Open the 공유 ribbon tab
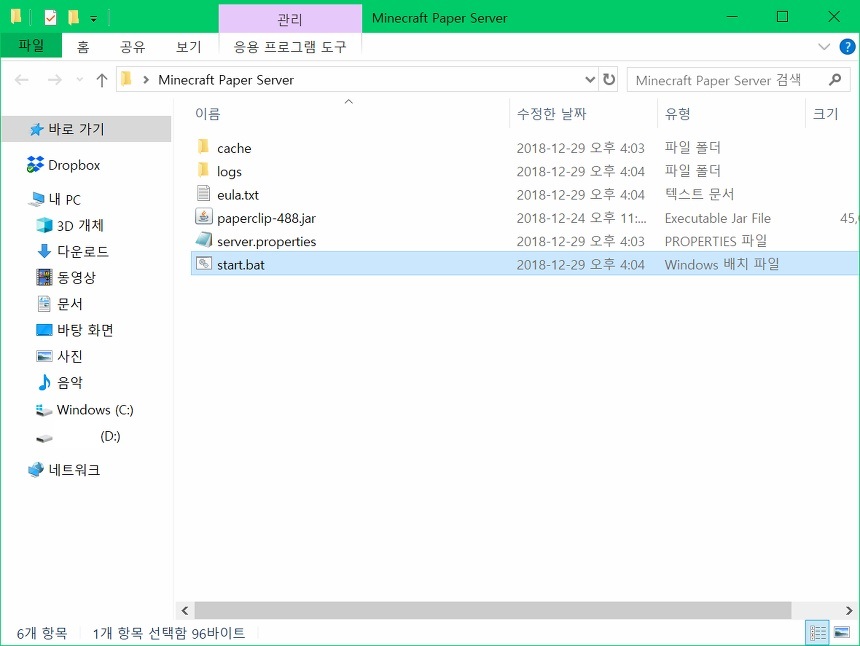This screenshot has height=646, width=860. 133,47
